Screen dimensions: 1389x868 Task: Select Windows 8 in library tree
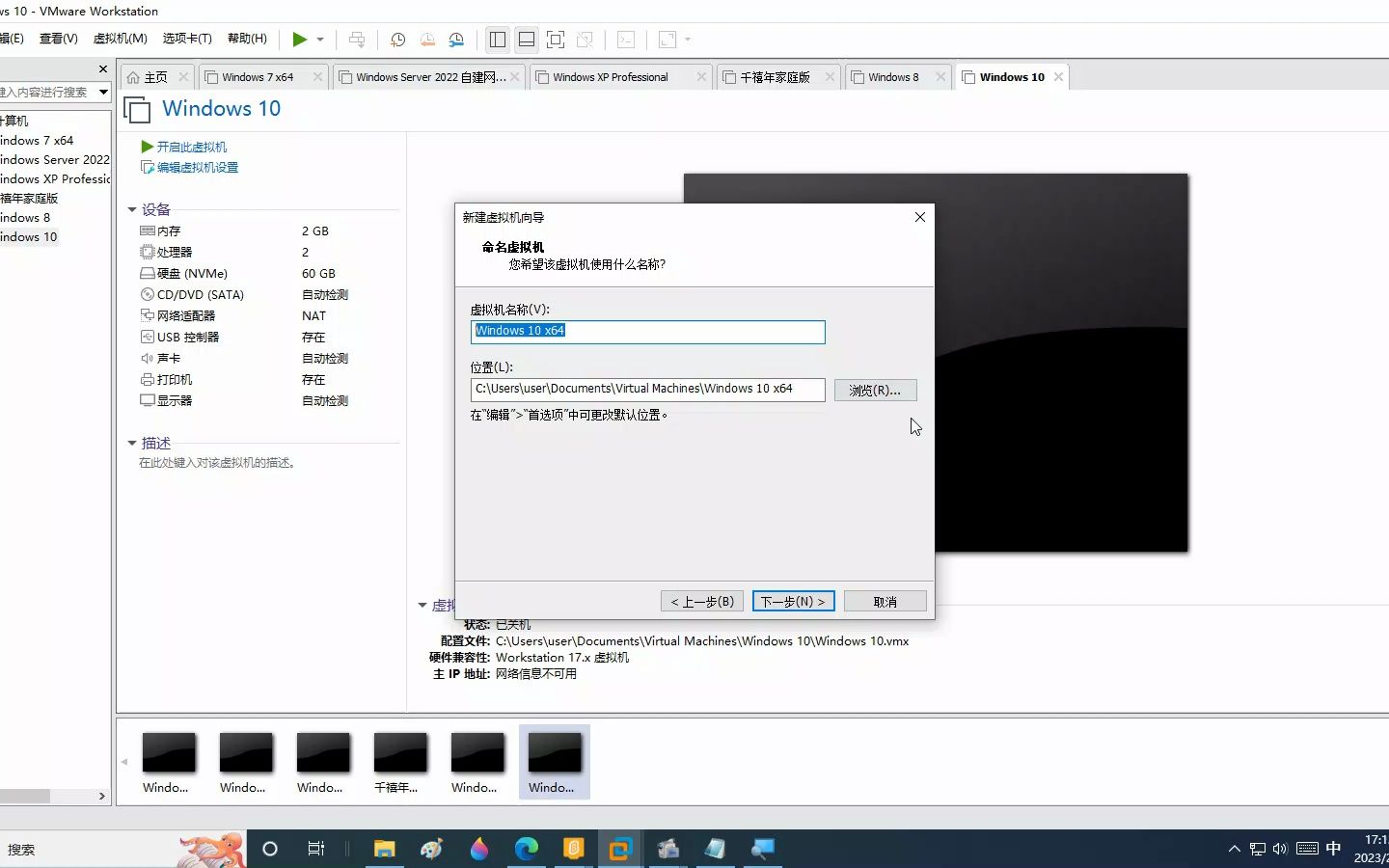[25, 218]
